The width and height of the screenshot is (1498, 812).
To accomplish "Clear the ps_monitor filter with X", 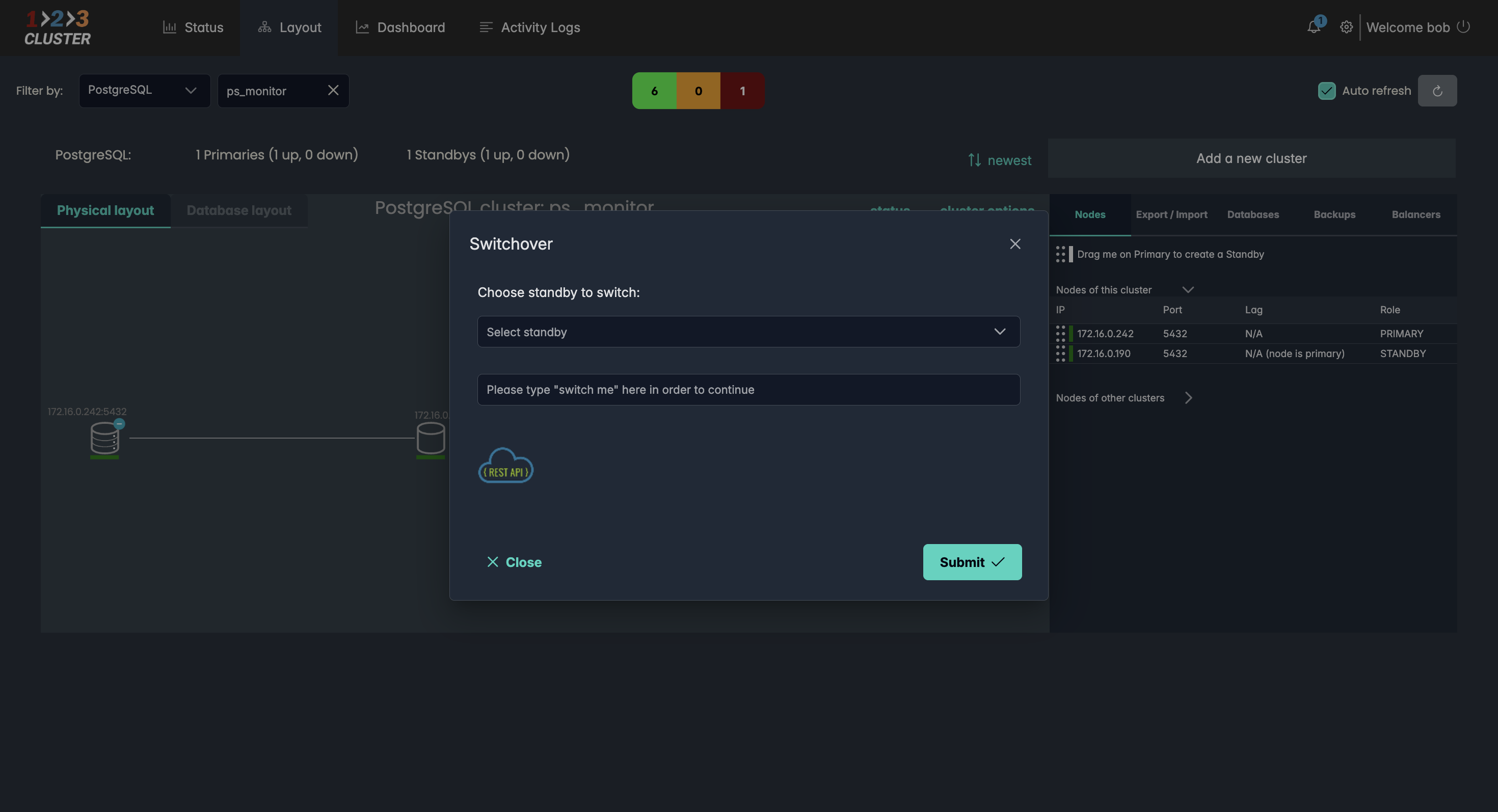I will (333, 90).
